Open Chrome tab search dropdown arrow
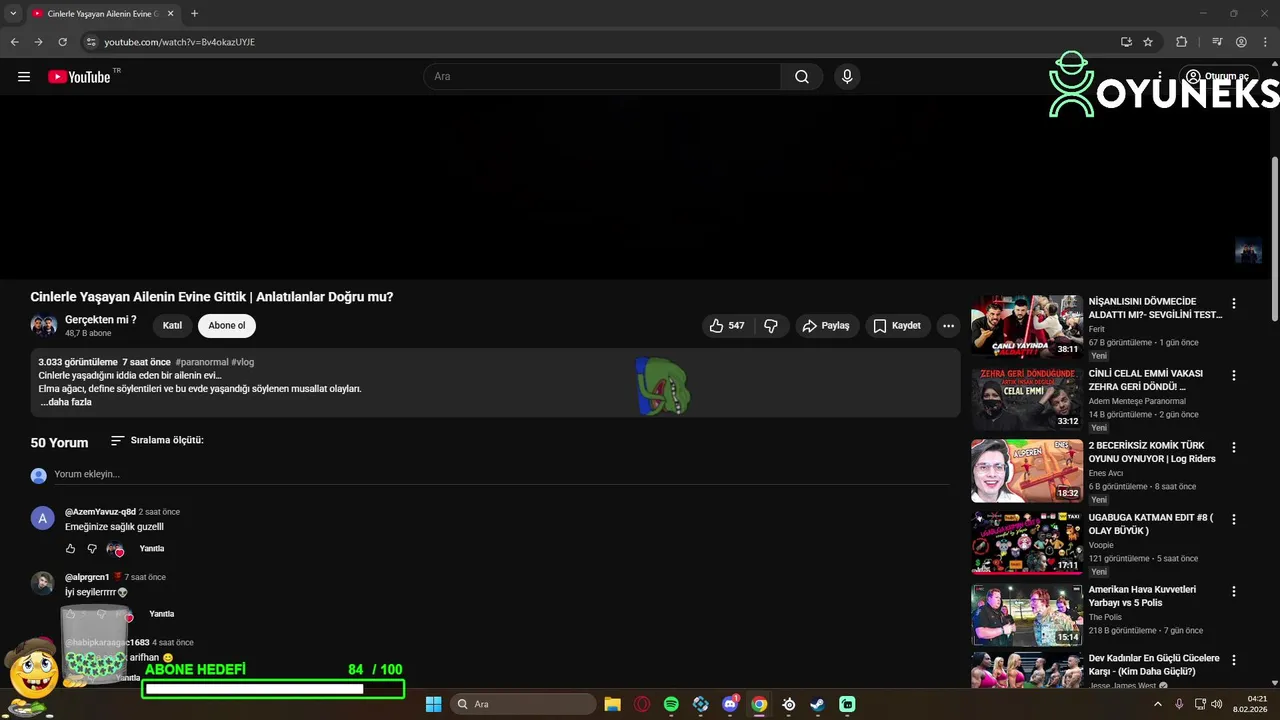 13,14
